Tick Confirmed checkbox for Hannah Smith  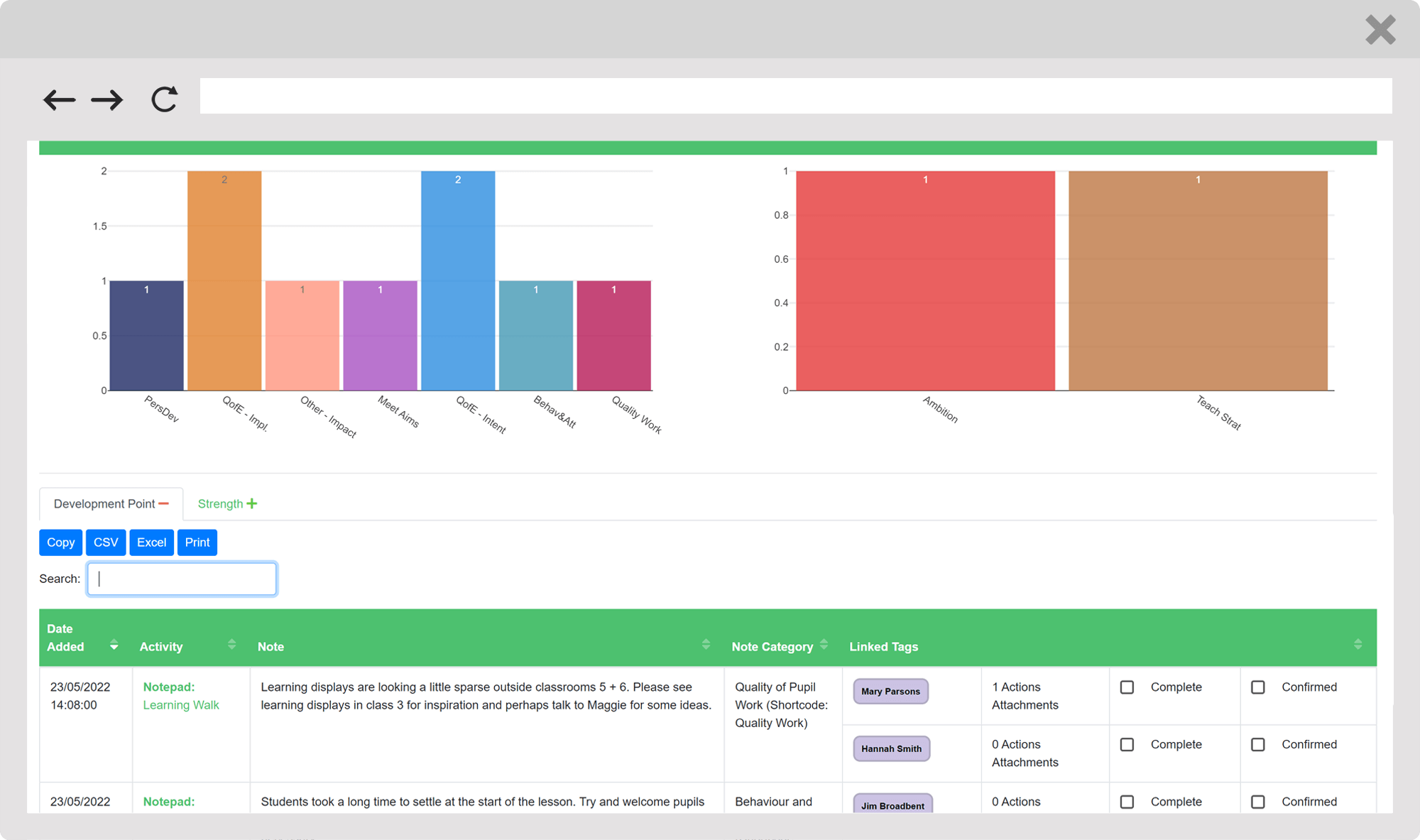coord(1258,745)
